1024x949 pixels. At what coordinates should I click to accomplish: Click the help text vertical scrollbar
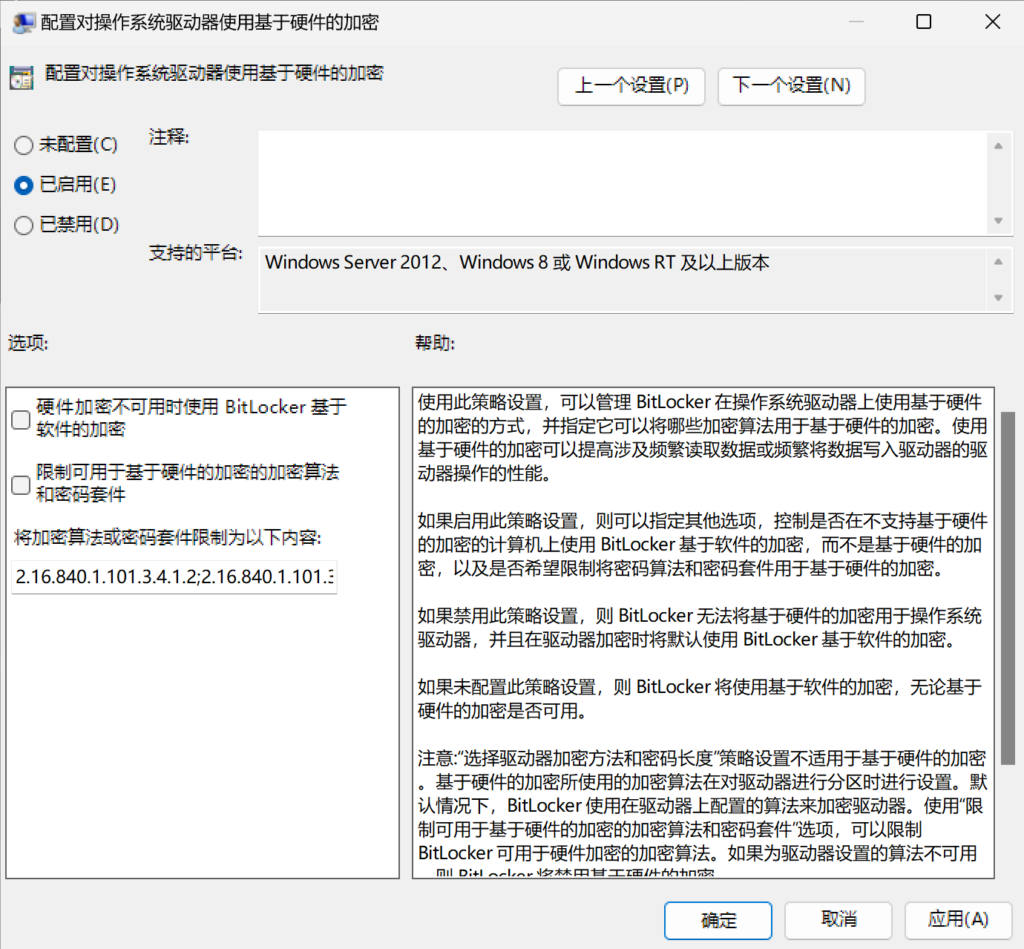click(1007, 580)
